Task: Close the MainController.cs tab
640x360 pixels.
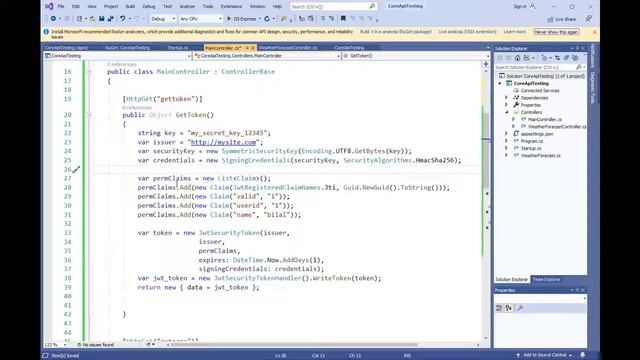Action: point(253,48)
